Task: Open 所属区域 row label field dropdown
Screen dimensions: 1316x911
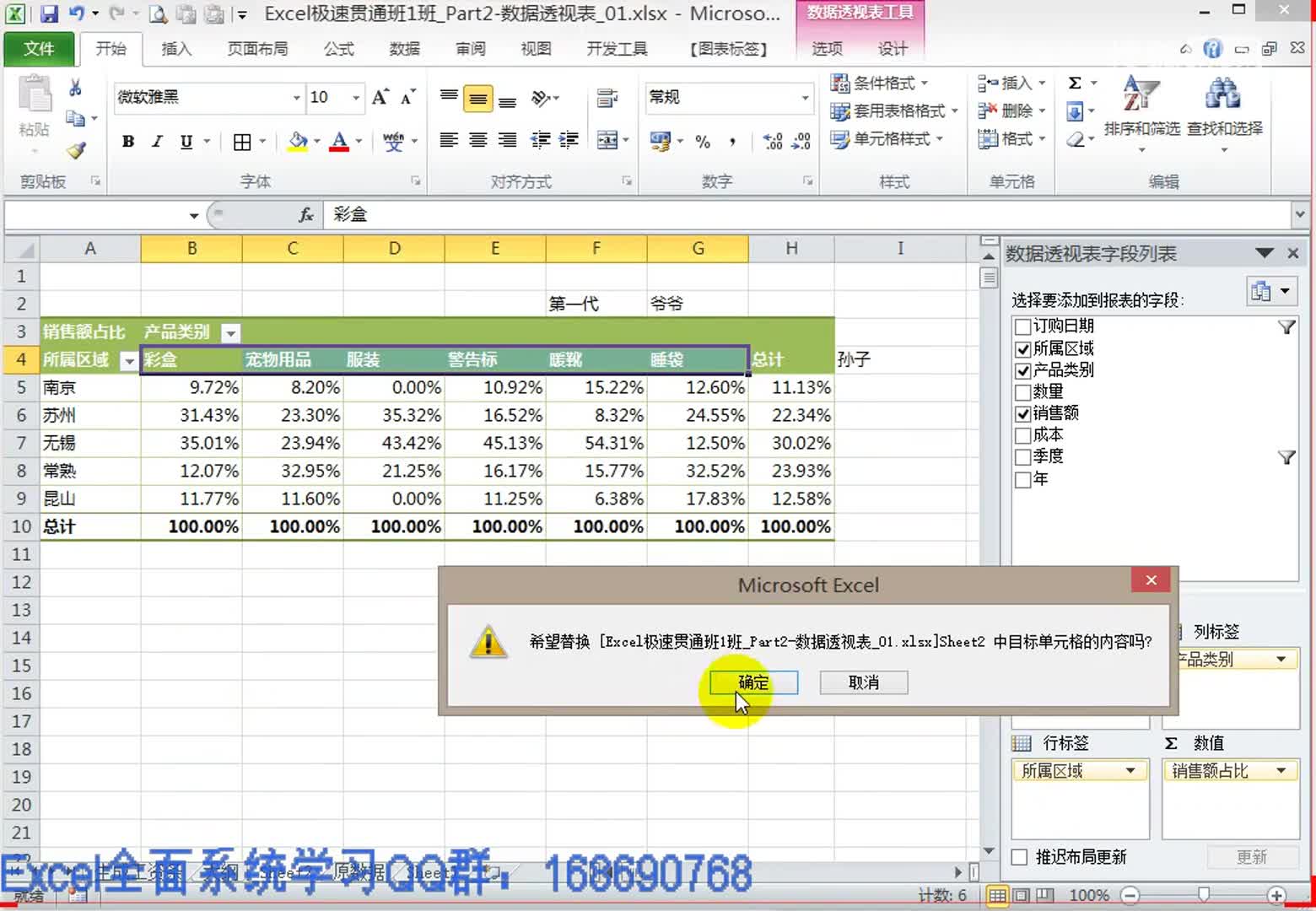Action: pyautogui.click(x=1130, y=771)
